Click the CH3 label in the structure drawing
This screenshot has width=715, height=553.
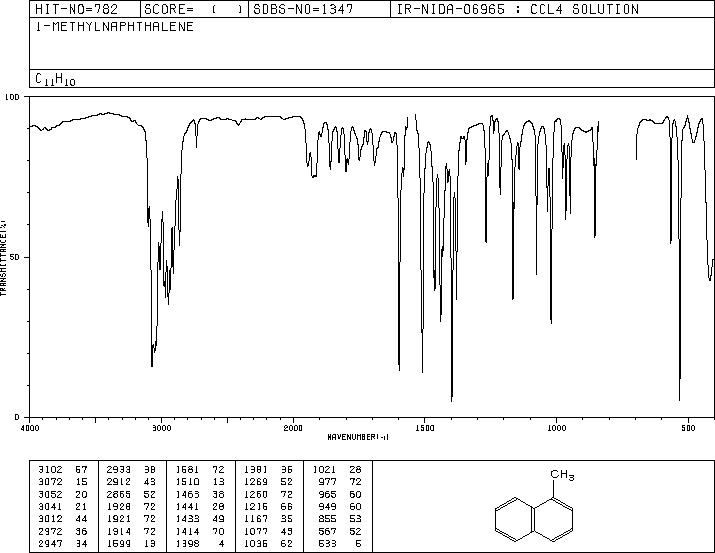click(562, 475)
